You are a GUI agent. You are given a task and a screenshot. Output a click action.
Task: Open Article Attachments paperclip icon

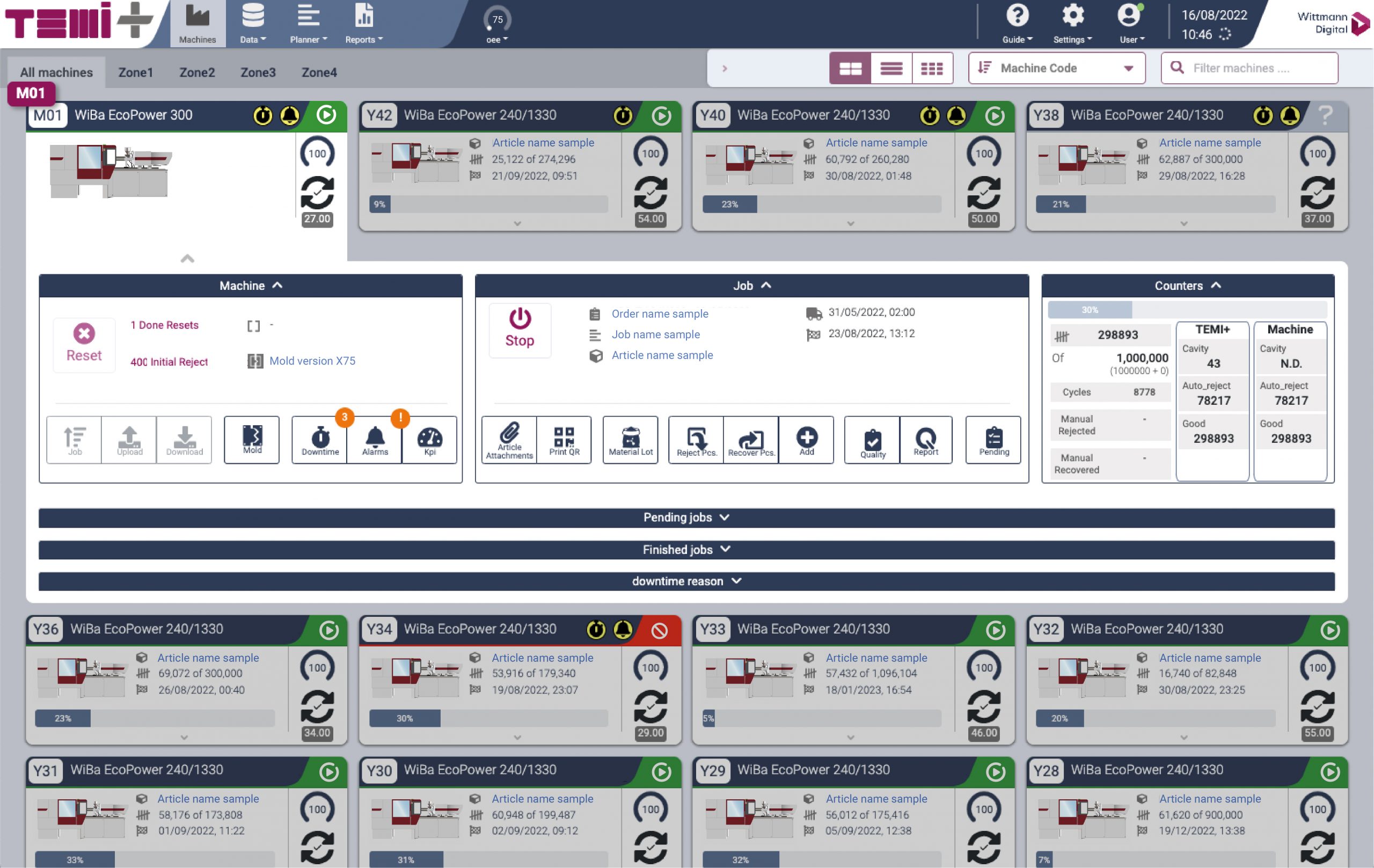click(509, 440)
